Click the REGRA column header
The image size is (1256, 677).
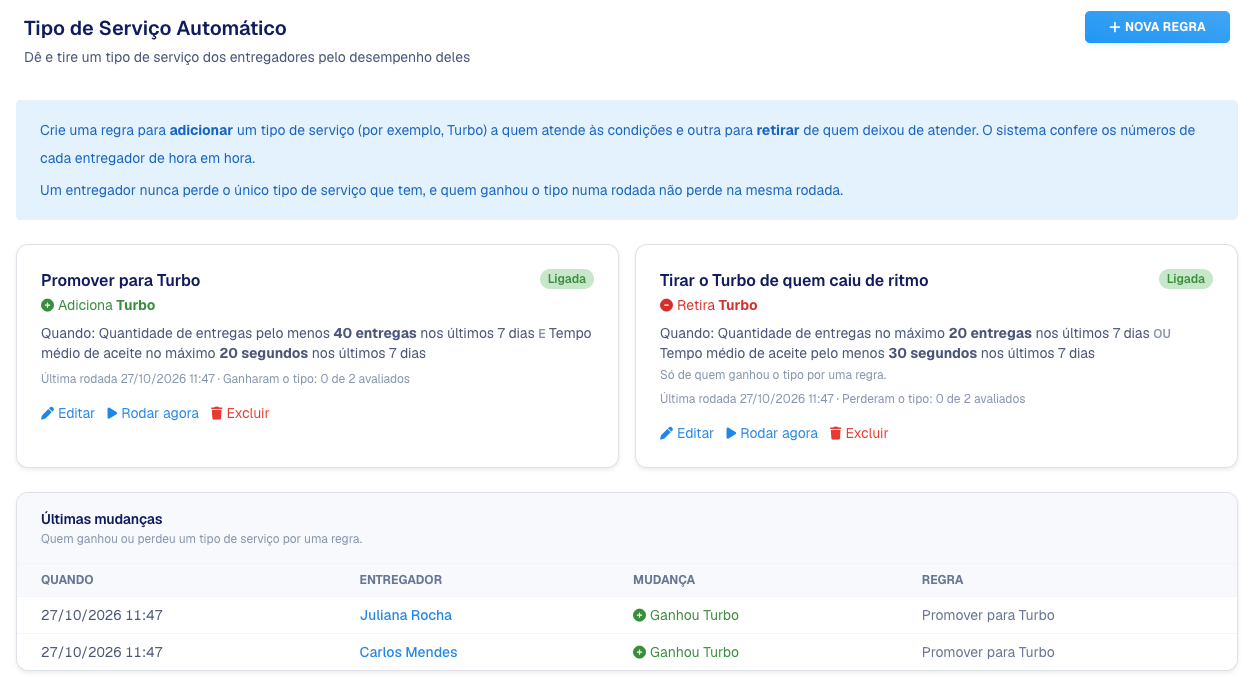point(943,580)
